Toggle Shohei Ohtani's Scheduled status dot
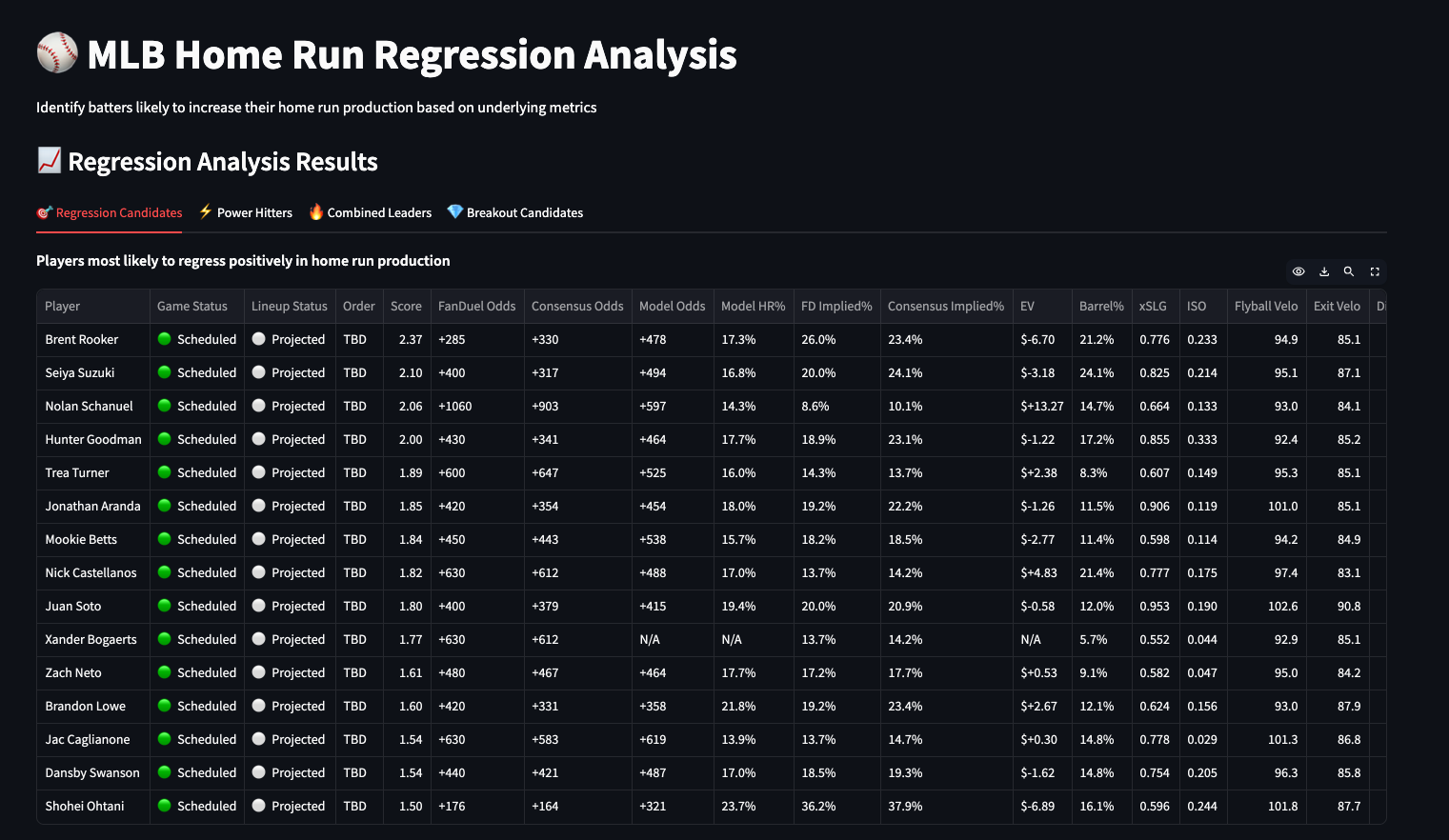1449x840 pixels. (x=164, y=806)
